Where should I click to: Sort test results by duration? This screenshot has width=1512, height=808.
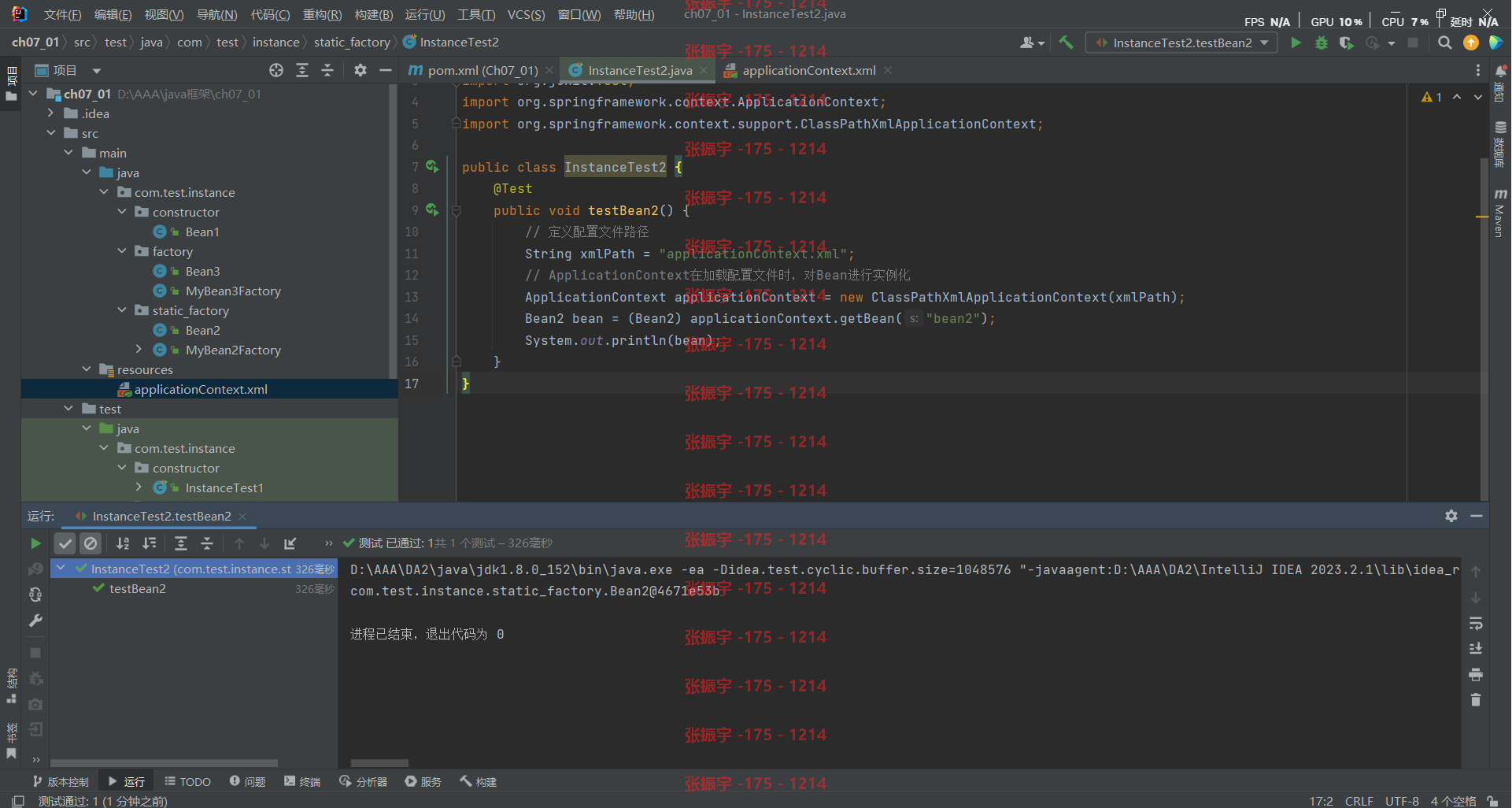pos(149,543)
